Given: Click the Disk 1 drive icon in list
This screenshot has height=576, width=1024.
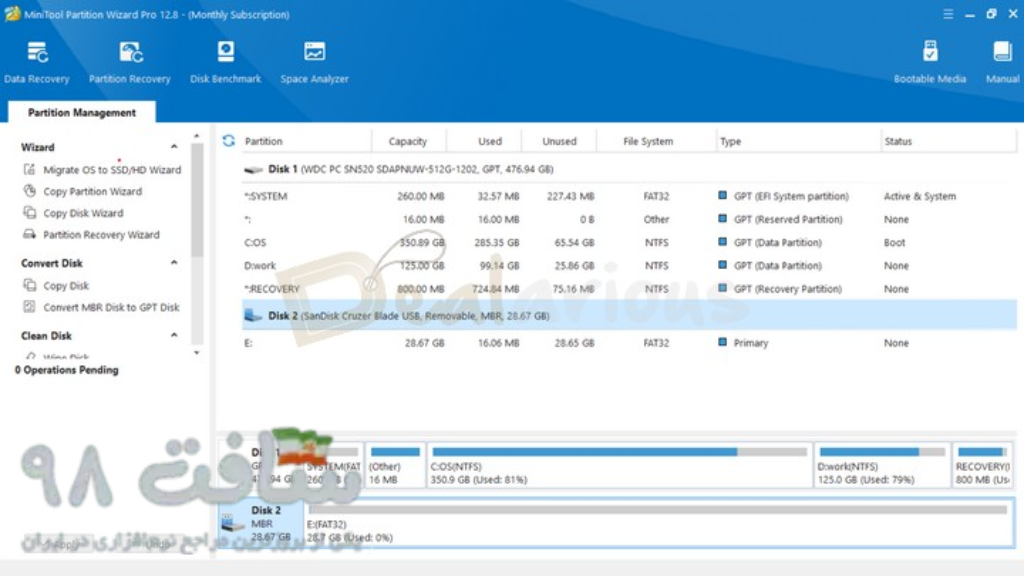Looking at the screenshot, I should pyautogui.click(x=253, y=169).
